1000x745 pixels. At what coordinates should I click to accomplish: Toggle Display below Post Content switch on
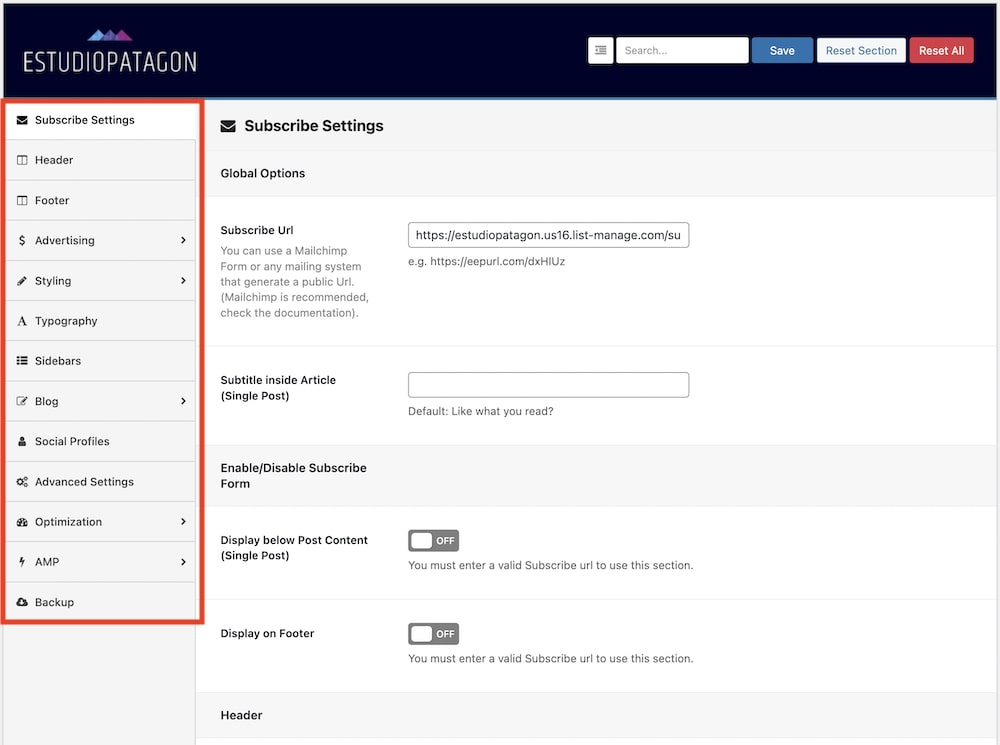click(433, 540)
